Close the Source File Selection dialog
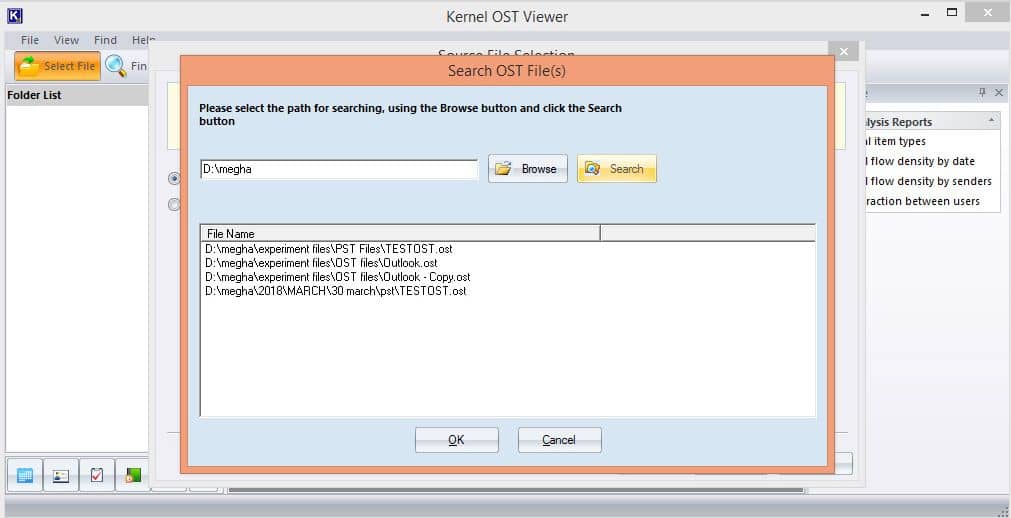The height and width of the screenshot is (518, 1011). tap(843, 52)
